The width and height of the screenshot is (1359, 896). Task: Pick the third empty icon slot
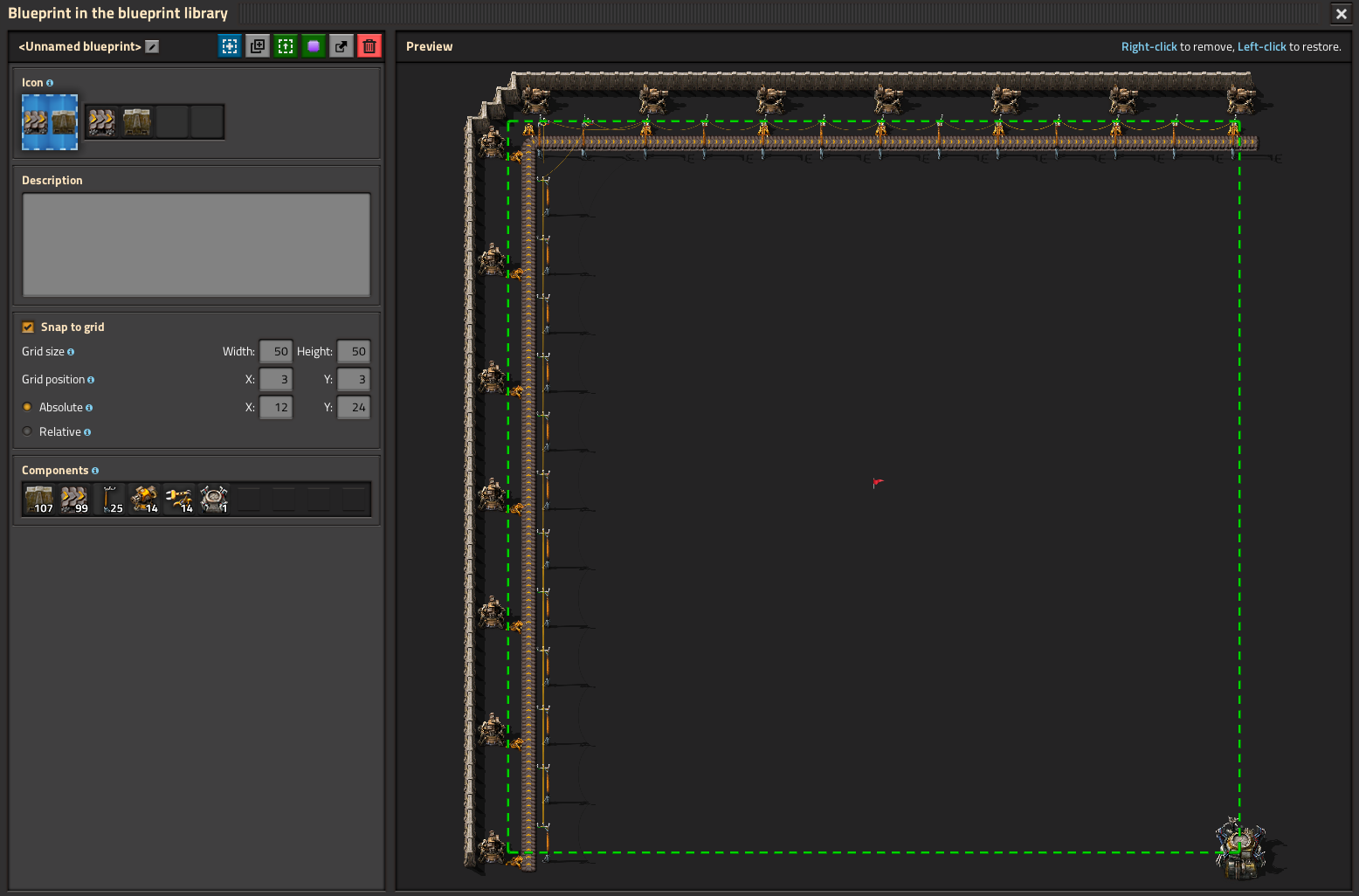tap(172, 122)
